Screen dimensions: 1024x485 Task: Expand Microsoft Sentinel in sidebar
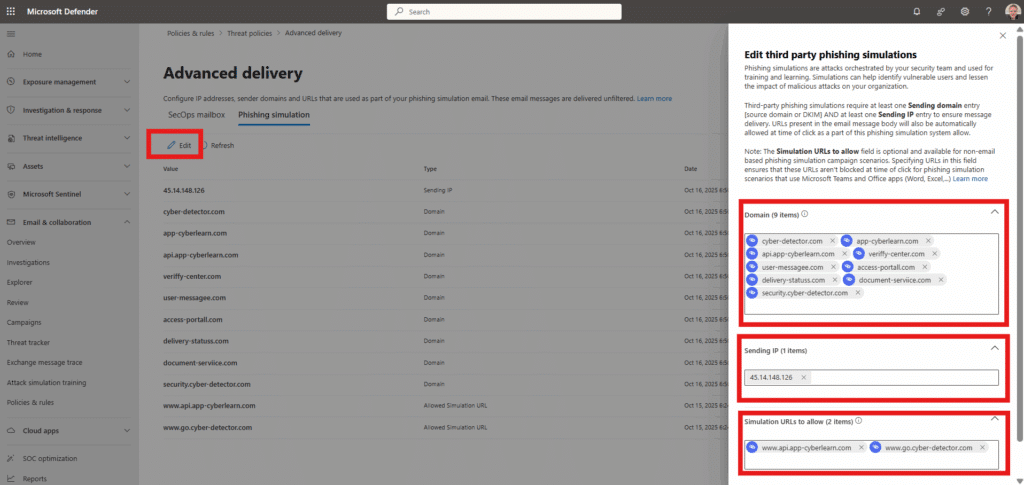click(127, 195)
